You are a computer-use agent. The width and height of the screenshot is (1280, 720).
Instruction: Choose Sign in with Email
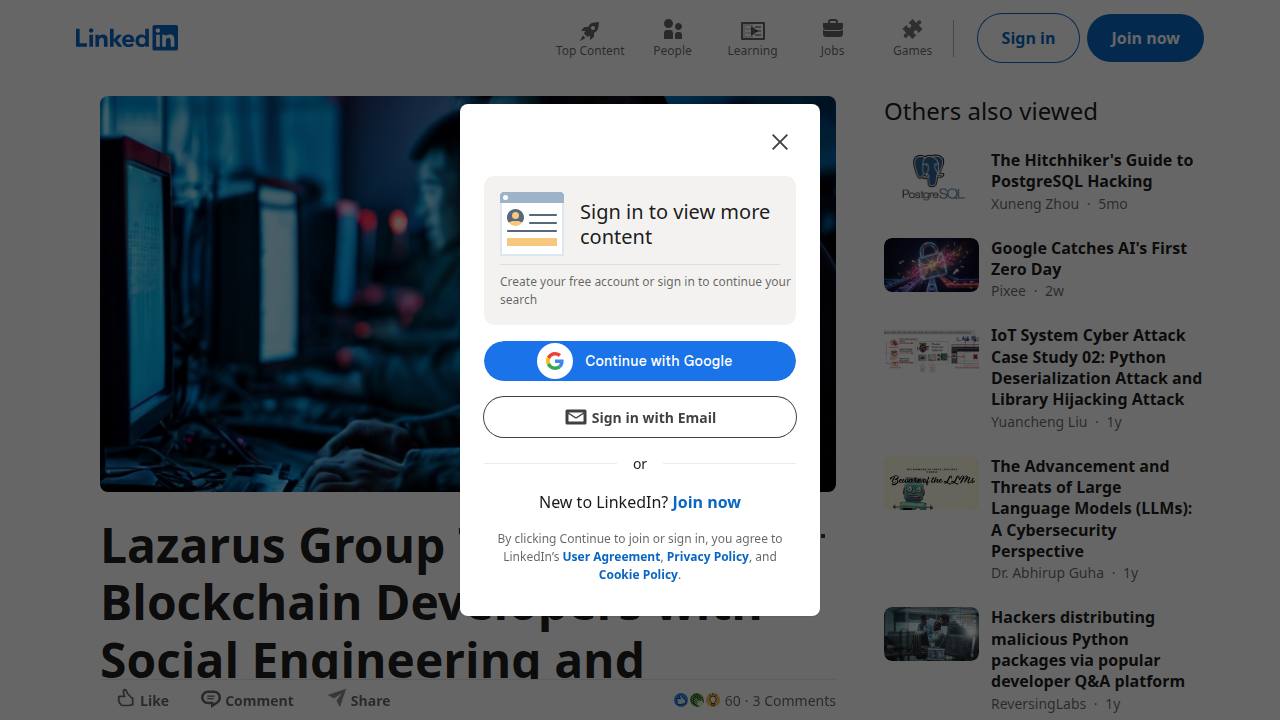[x=640, y=417]
